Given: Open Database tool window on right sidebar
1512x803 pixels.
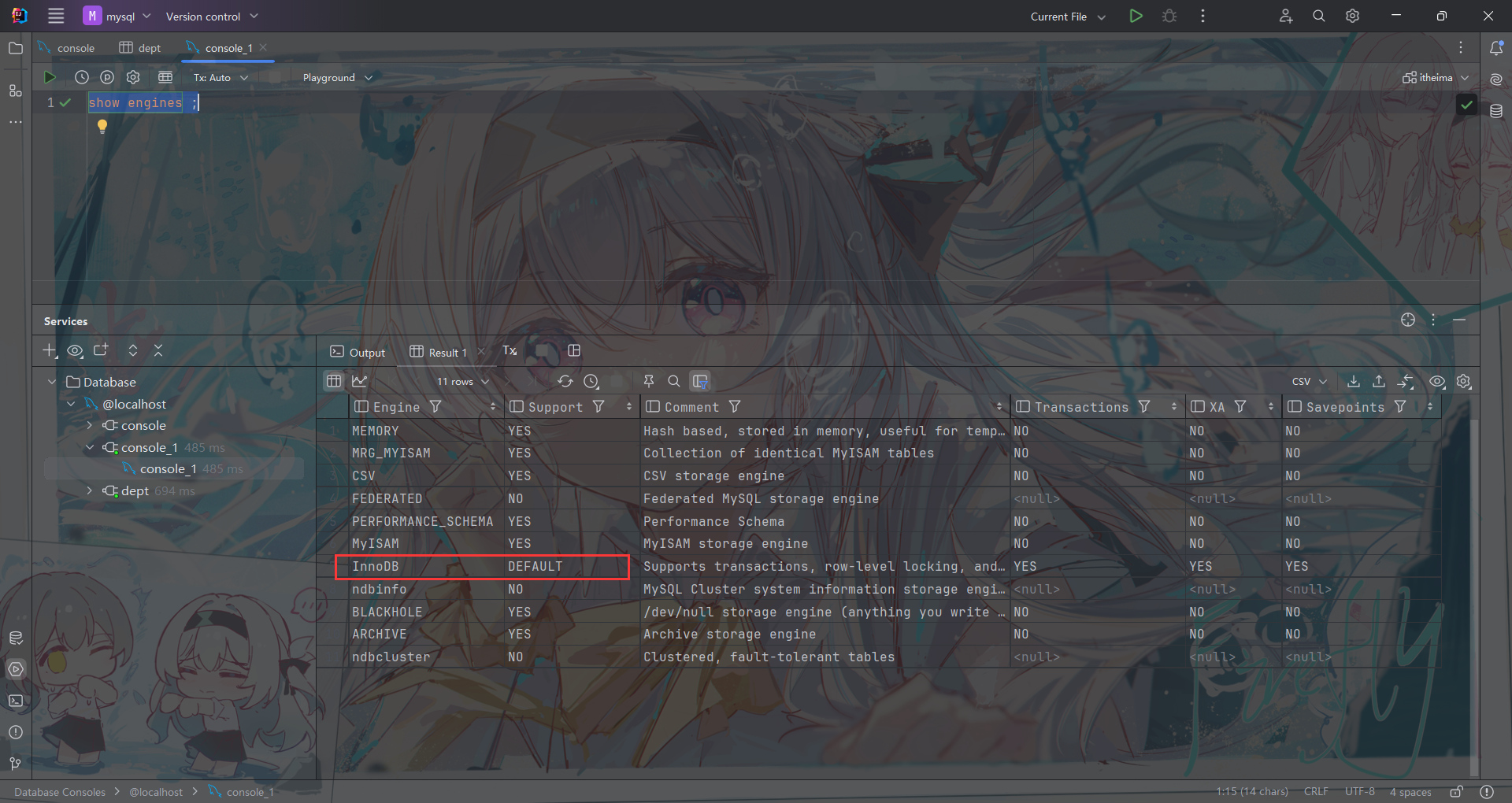Looking at the screenshot, I should click(x=1496, y=111).
